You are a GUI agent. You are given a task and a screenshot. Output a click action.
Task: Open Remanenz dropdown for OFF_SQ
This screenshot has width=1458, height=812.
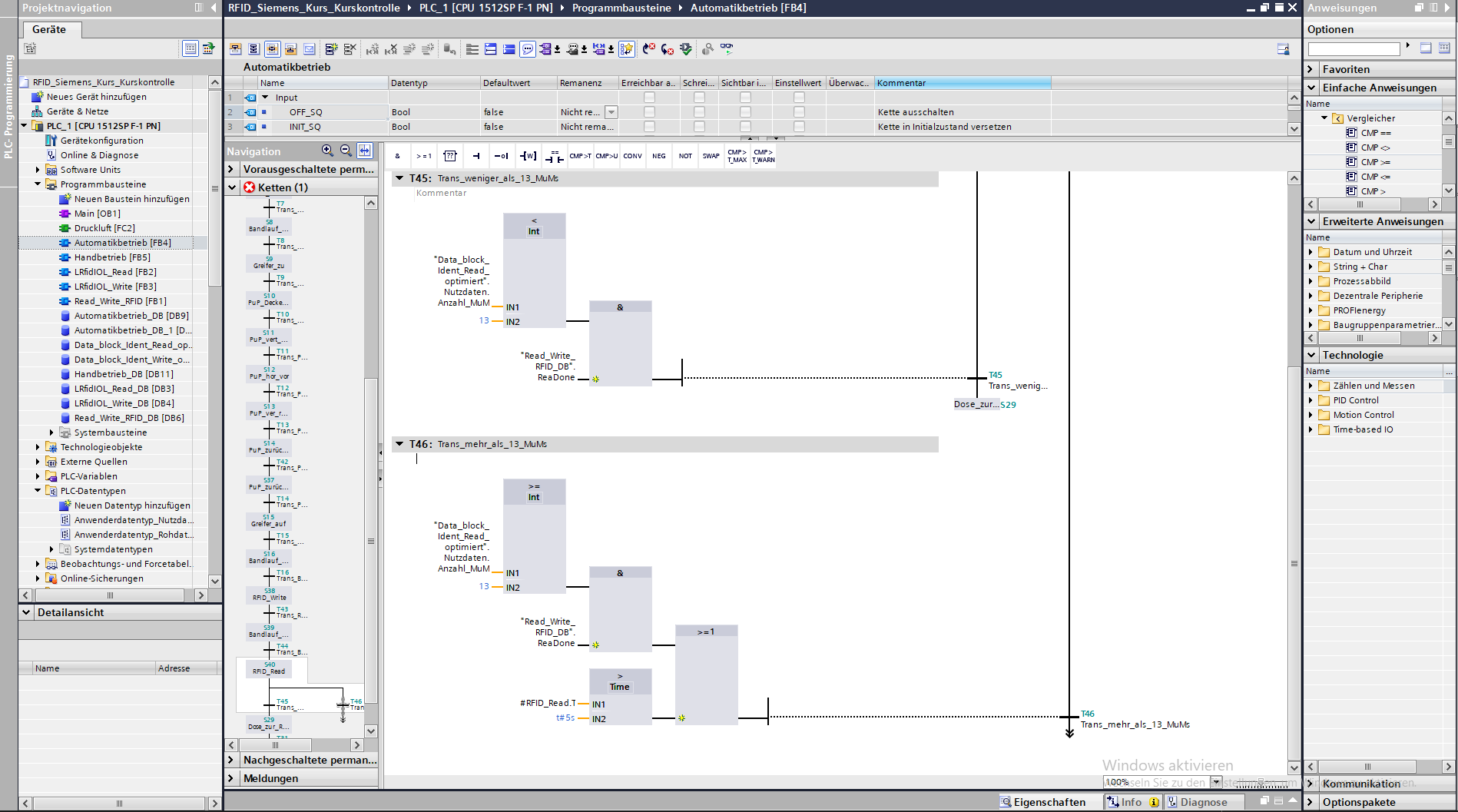point(611,112)
